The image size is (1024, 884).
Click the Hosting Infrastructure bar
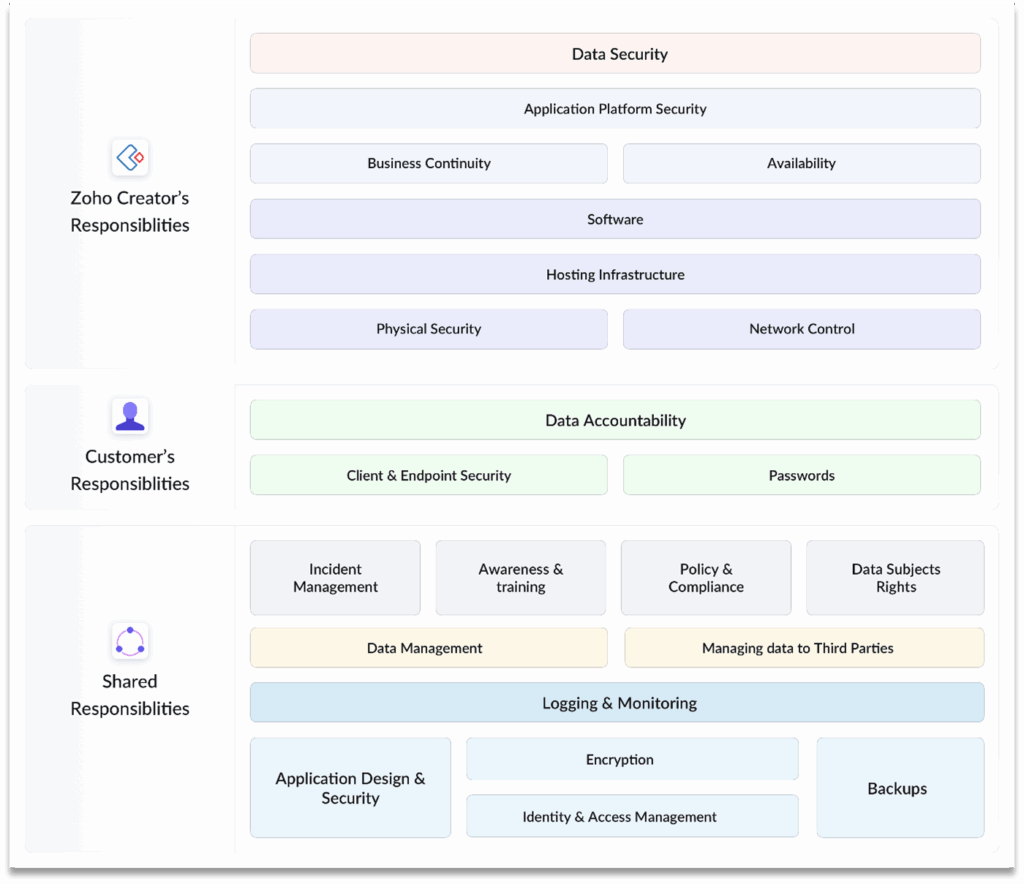click(615, 274)
